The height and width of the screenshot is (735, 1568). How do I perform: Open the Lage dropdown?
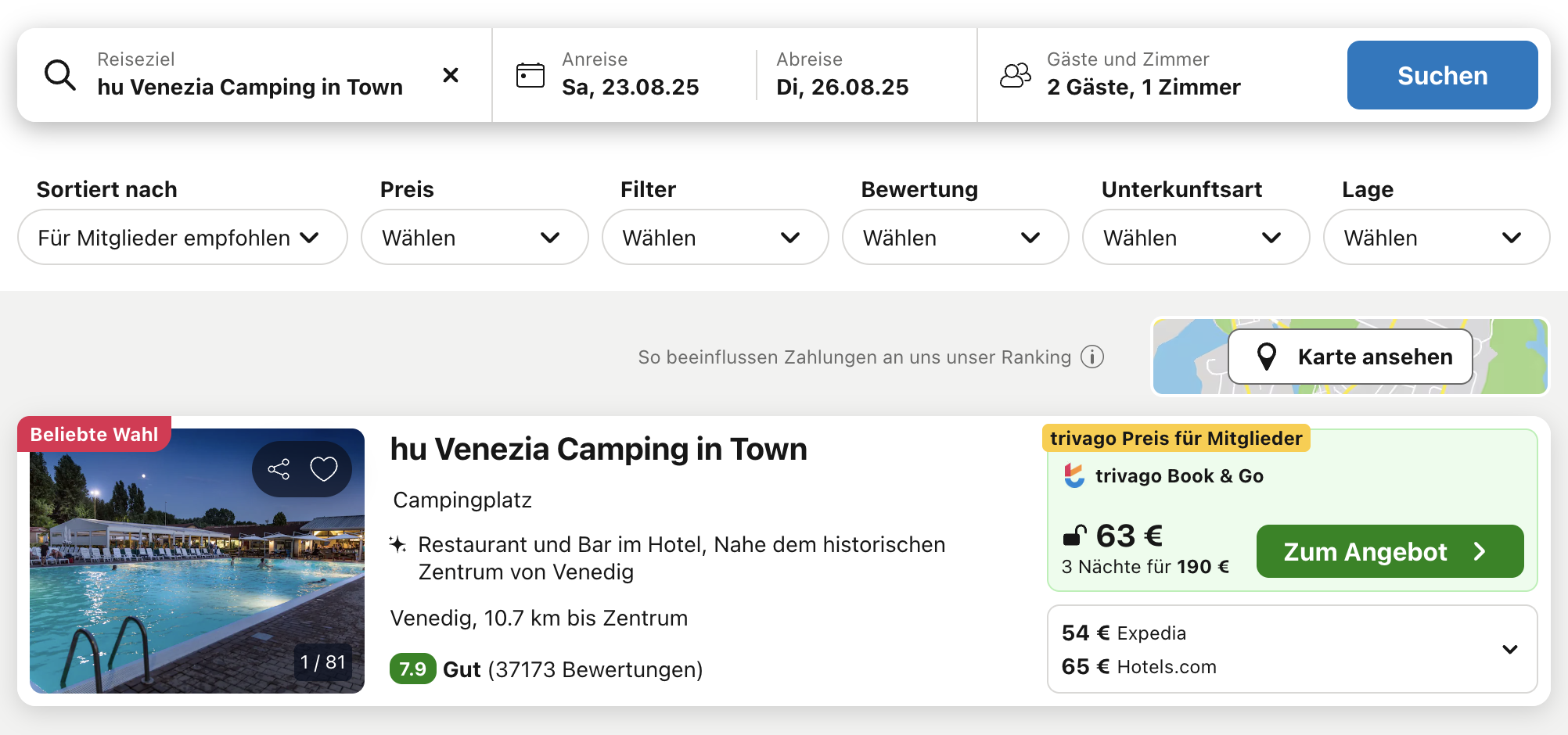(x=1437, y=237)
